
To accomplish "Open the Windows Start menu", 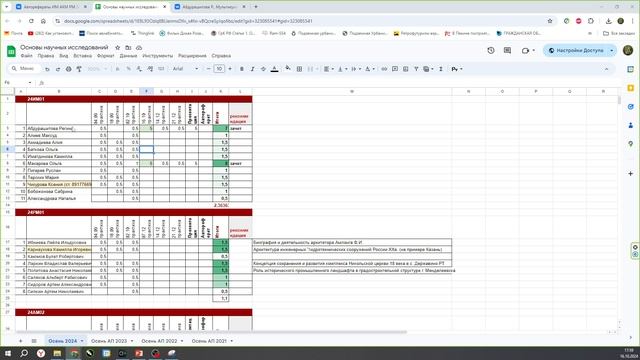I will tap(8, 353).
